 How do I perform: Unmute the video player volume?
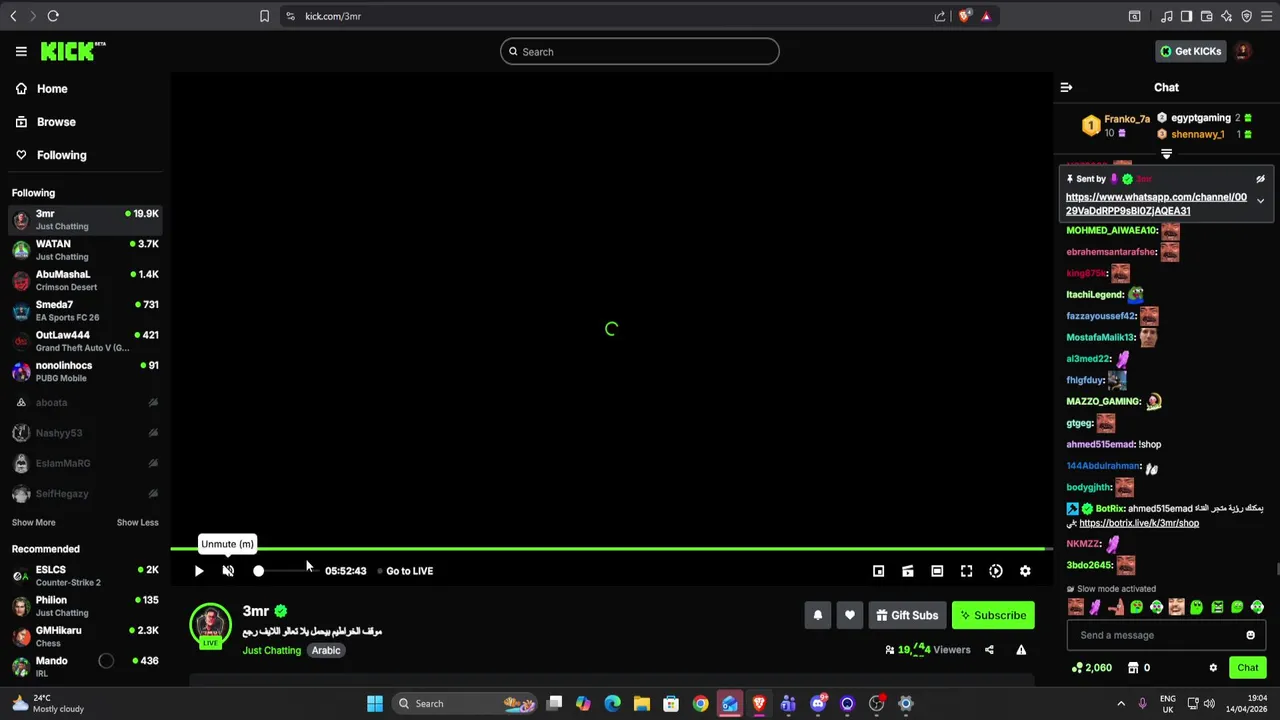228,571
